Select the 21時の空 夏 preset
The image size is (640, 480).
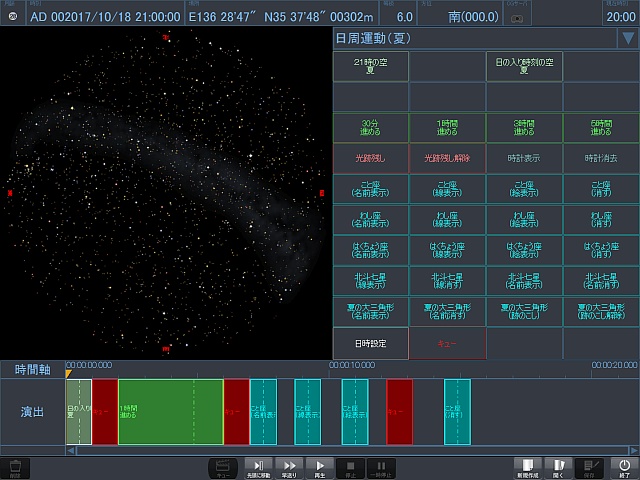370,66
